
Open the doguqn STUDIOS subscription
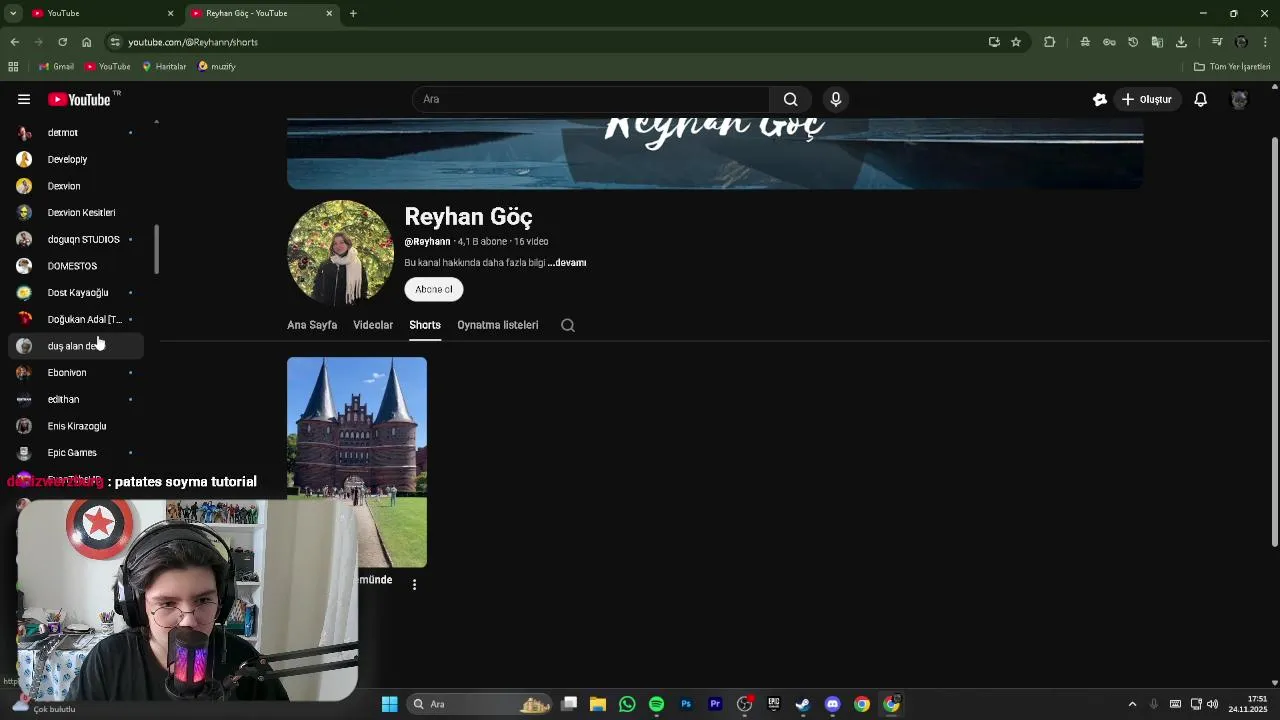tap(75, 239)
